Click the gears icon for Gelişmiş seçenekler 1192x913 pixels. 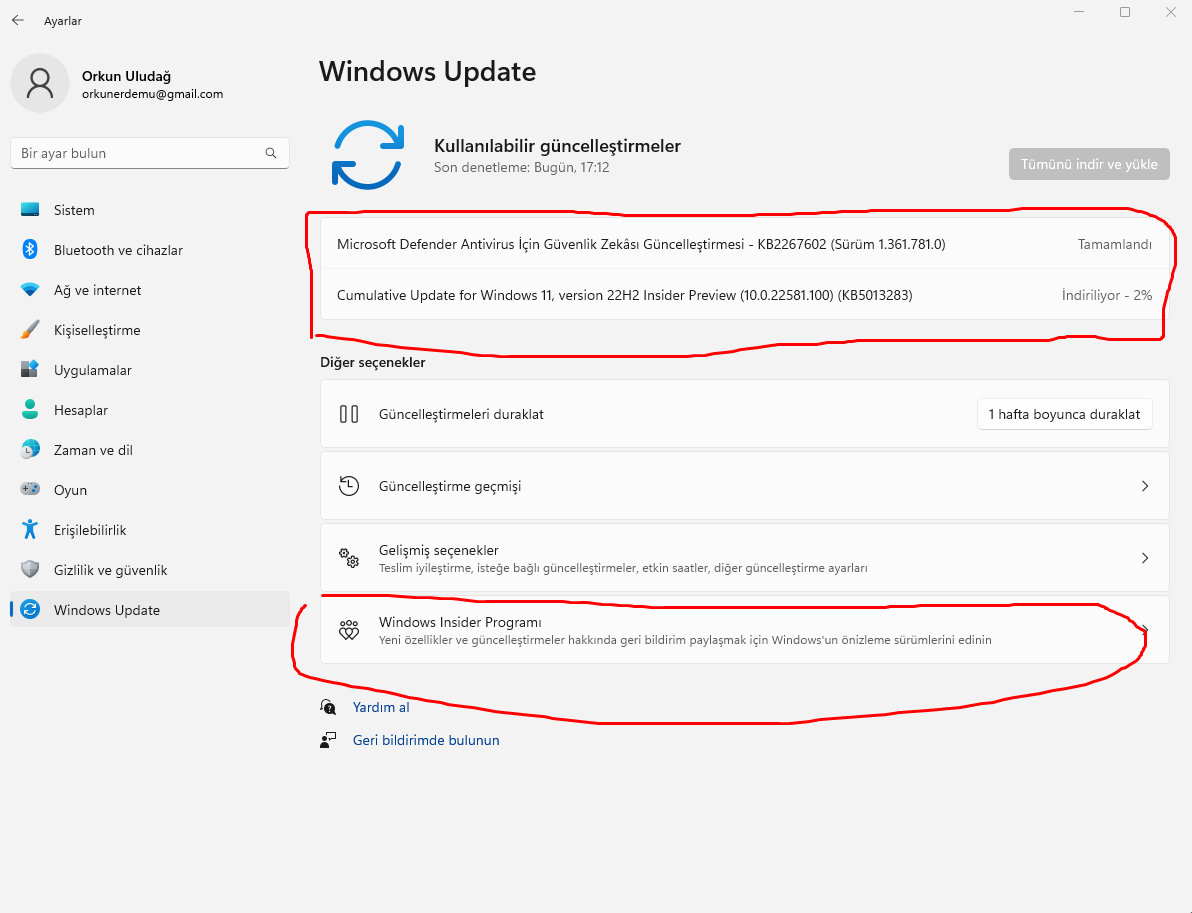coord(349,558)
